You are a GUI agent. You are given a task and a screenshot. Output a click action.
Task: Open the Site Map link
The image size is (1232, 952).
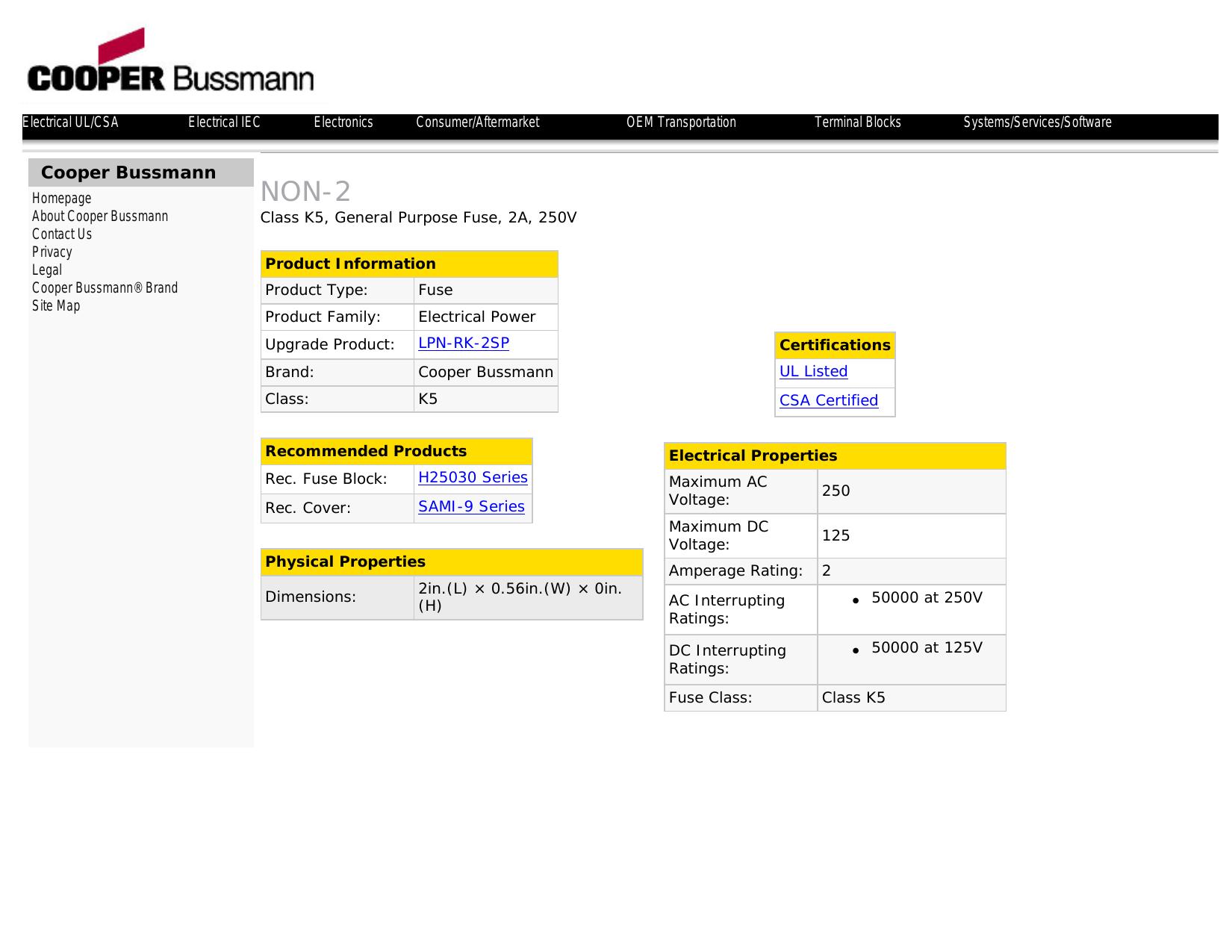[x=56, y=306]
